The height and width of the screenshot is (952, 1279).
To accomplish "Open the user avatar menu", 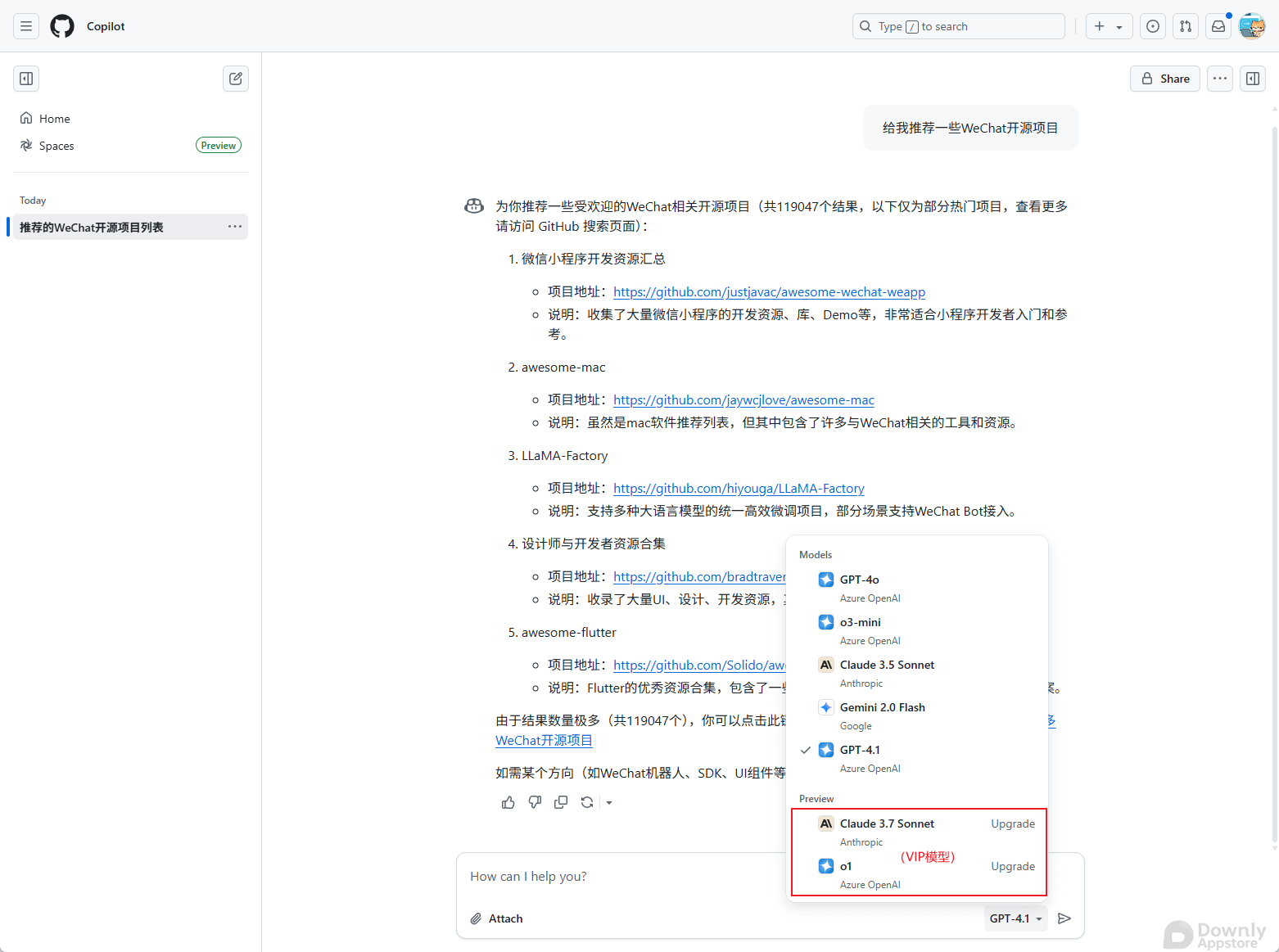I will pos(1252,26).
